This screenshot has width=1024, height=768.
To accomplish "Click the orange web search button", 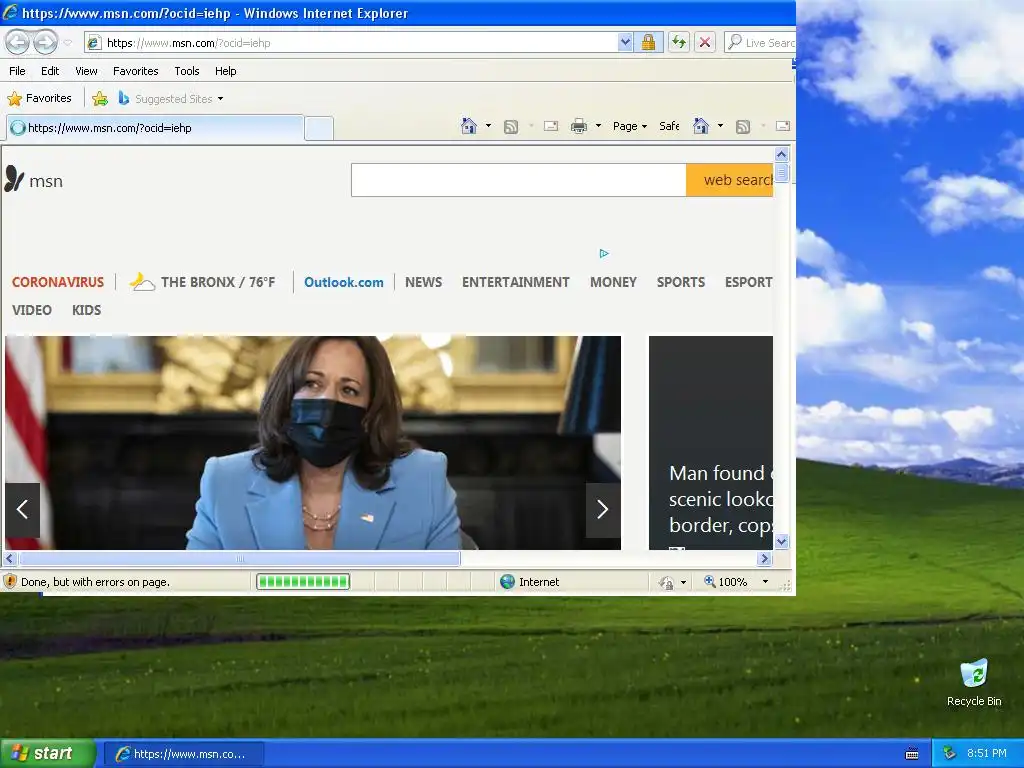I will coord(729,180).
